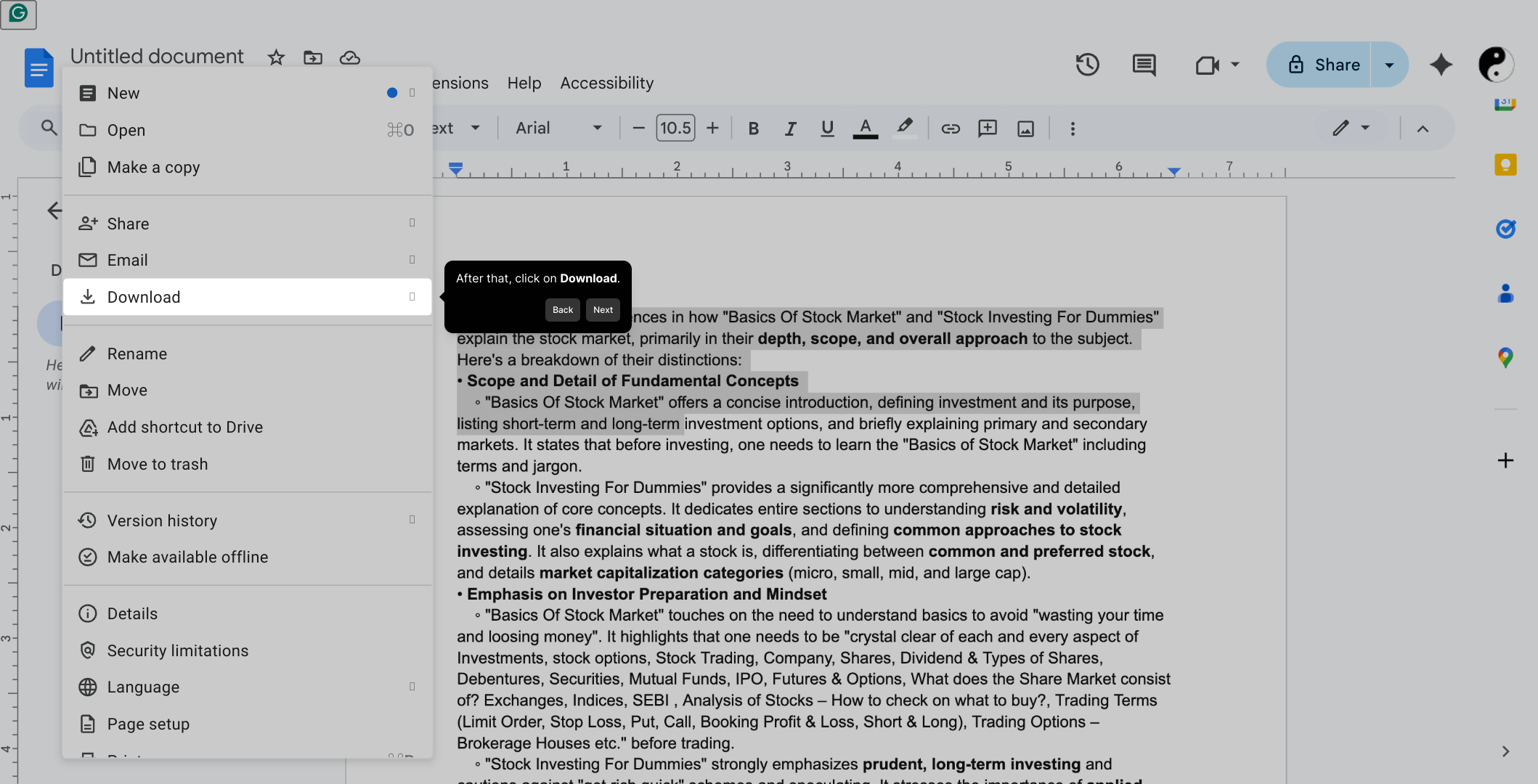Get add-ons with the plus icon
1538x784 pixels.
point(1505,460)
